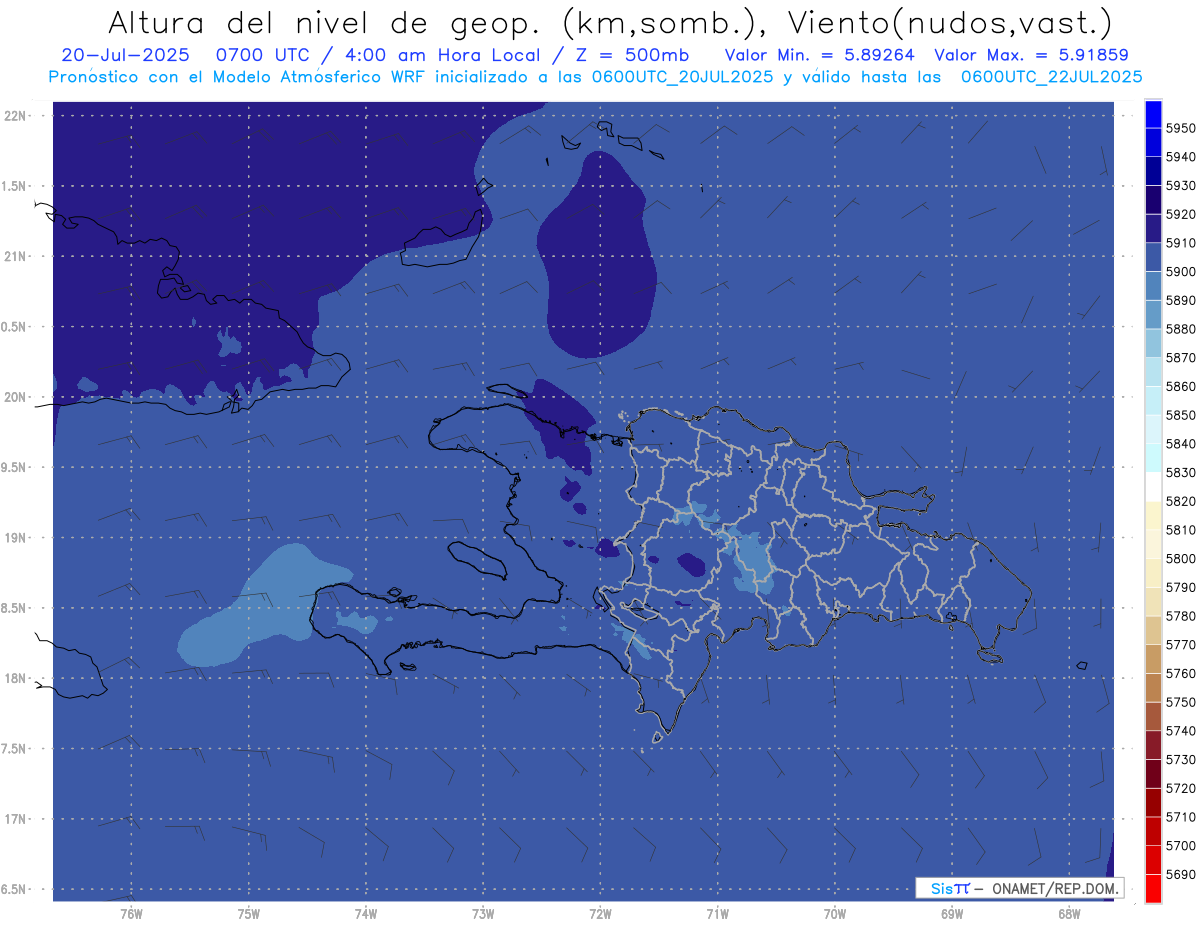
Task: Pick the legend swatch between 5890 and 5900
Action: (1153, 286)
